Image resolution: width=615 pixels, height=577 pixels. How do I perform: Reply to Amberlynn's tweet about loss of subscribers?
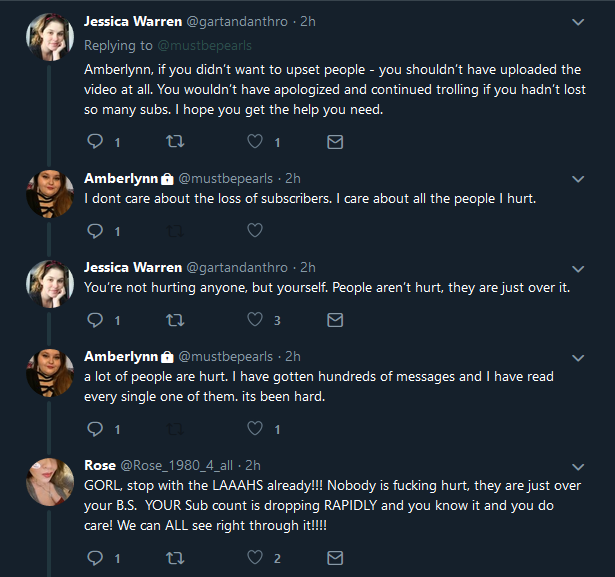tap(95, 231)
